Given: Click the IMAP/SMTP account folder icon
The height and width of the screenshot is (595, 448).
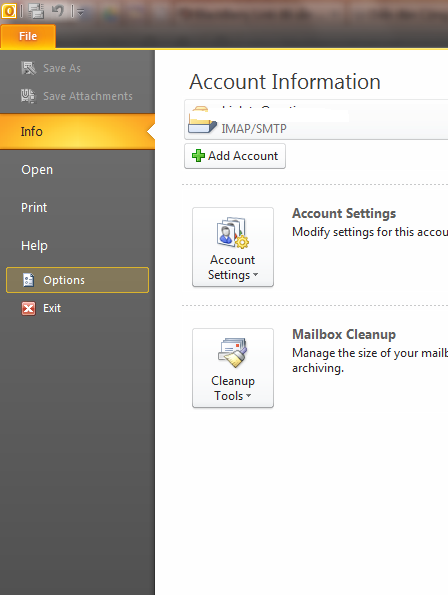Looking at the screenshot, I should coord(202,120).
